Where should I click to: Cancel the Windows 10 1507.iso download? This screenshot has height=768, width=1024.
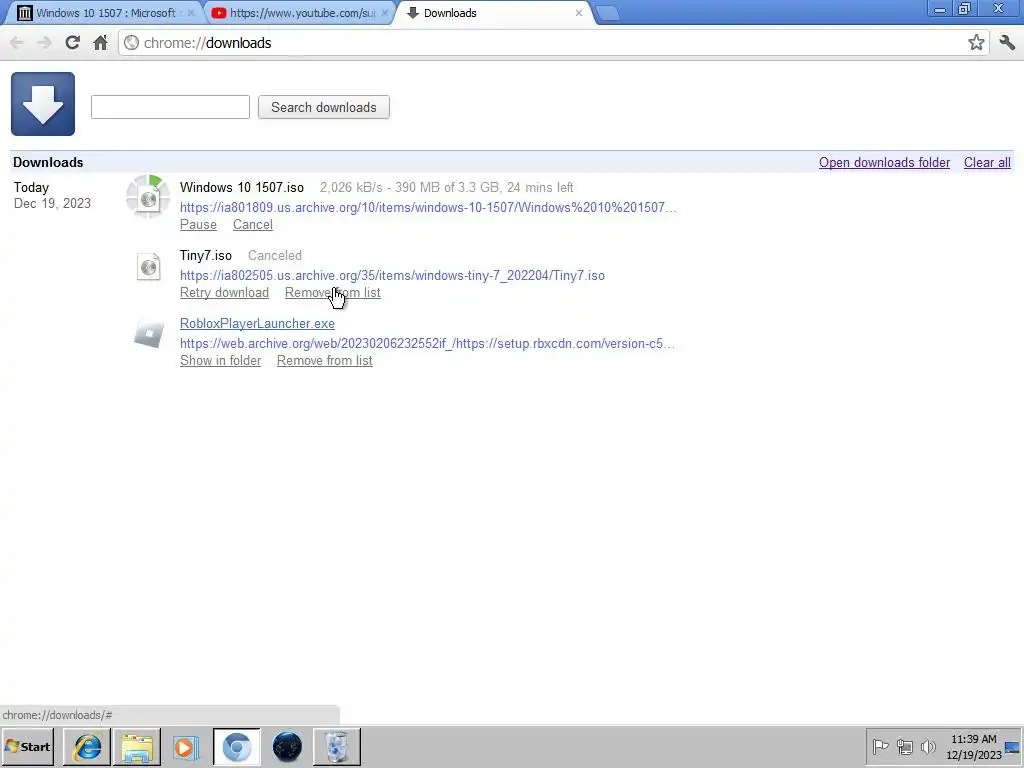[x=253, y=225]
